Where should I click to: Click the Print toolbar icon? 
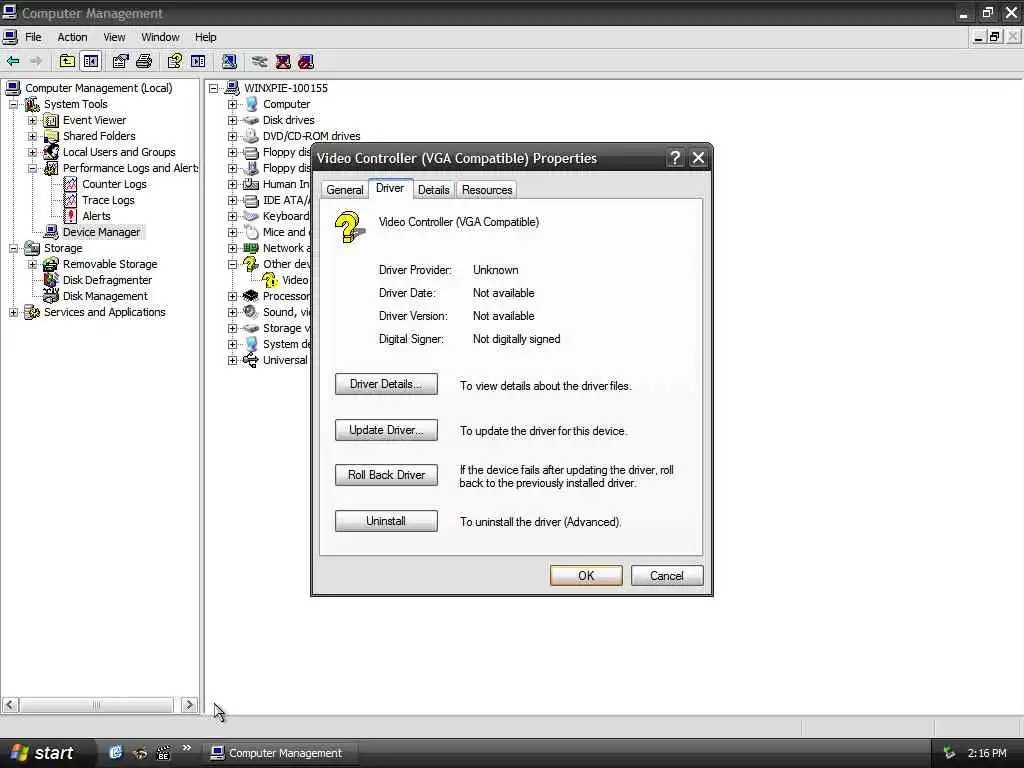[x=144, y=61]
